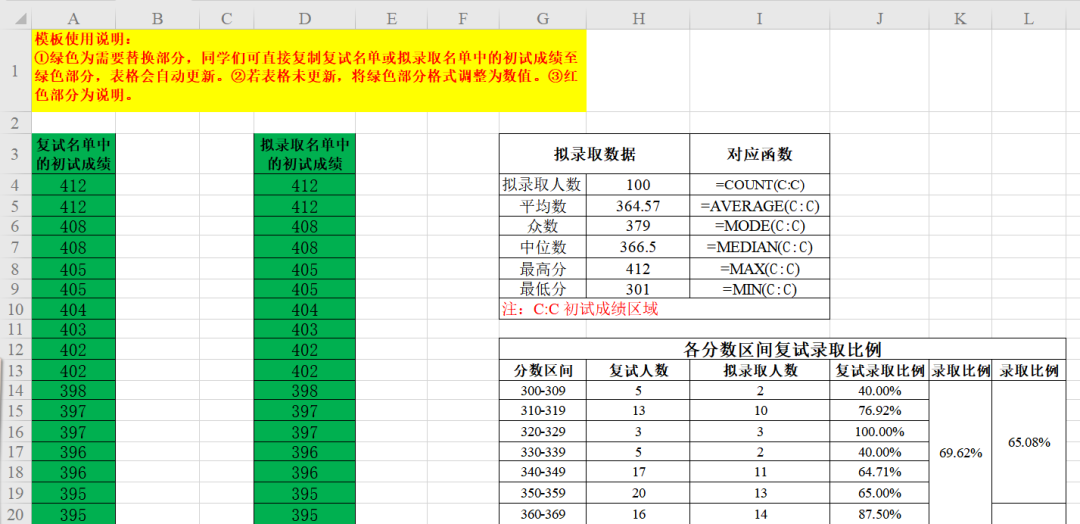
Task: Click the =MEDIAN(C:C) formula cell
Action: pos(760,247)
